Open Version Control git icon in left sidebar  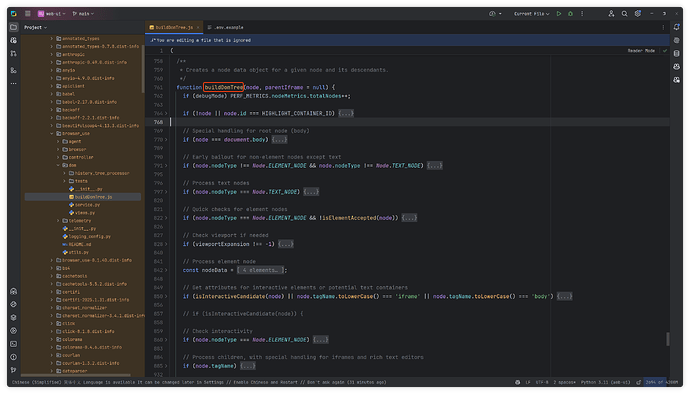[x=14, y=370]
